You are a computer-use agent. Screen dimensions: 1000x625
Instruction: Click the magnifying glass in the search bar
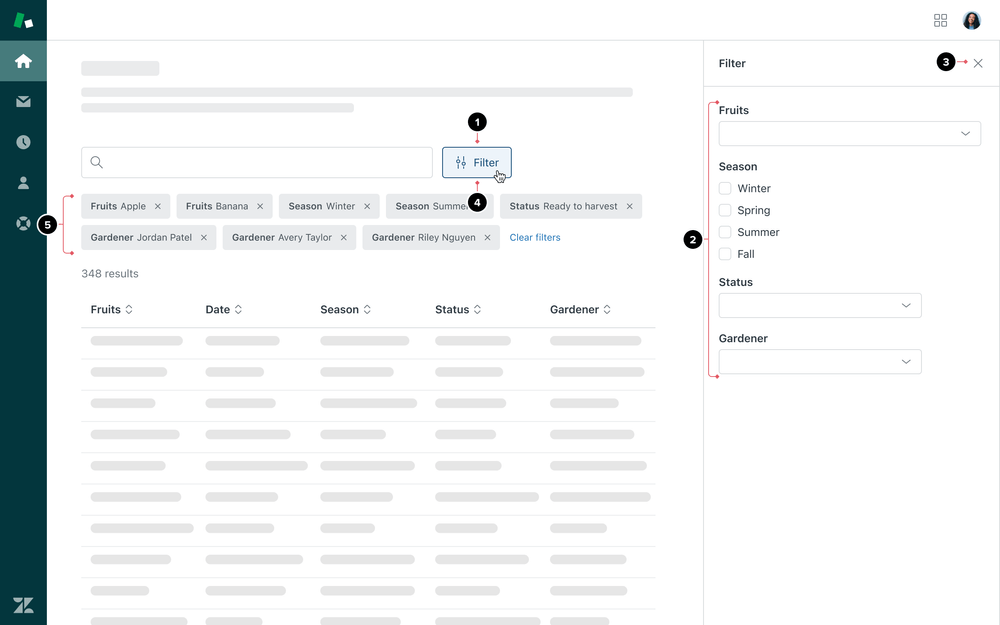click(96, 162)
